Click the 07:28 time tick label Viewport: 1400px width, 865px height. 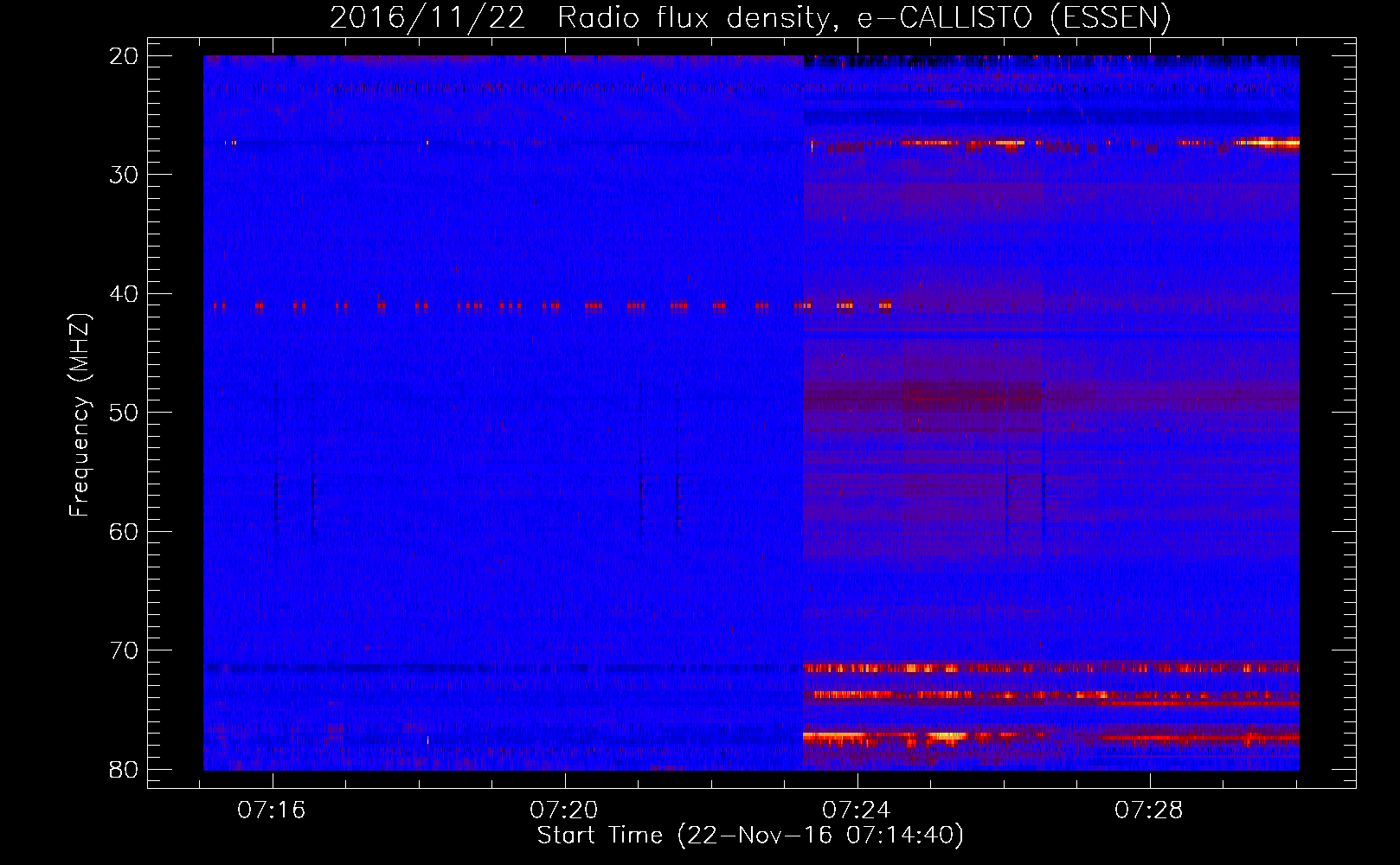[x=1149, y=811]
